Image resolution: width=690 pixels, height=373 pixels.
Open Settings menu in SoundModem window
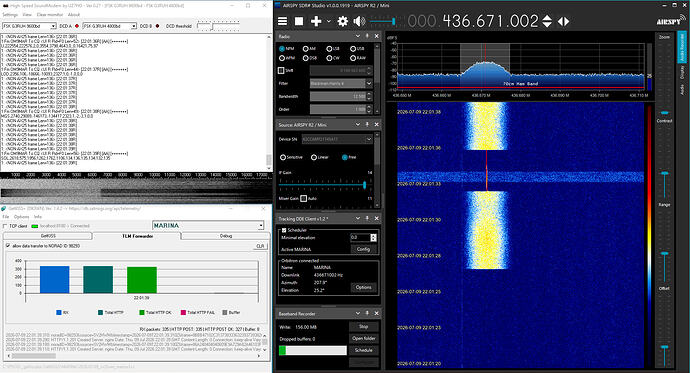10,15
